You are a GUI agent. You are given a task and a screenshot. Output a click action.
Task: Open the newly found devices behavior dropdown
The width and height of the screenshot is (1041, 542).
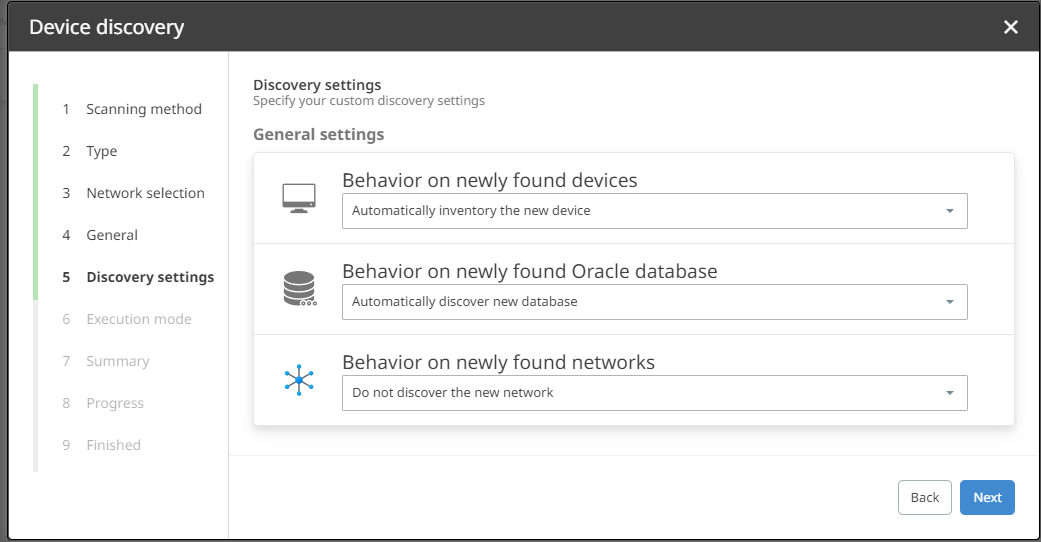click(x=654, y=211)
